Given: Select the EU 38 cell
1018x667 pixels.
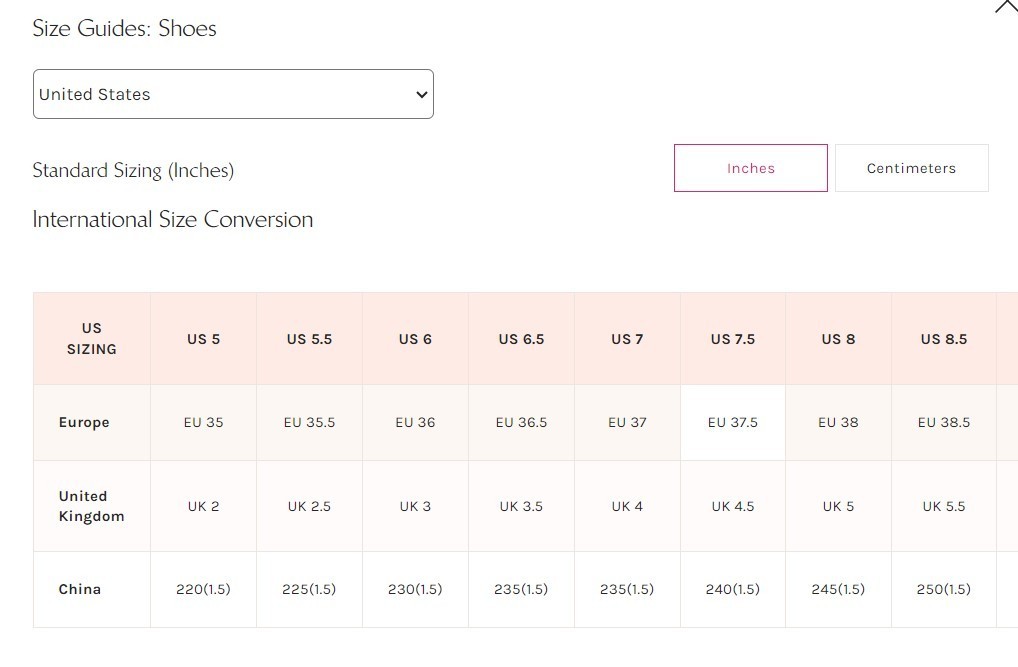Looking at the screenshot, I should click(x=838, y=422).
